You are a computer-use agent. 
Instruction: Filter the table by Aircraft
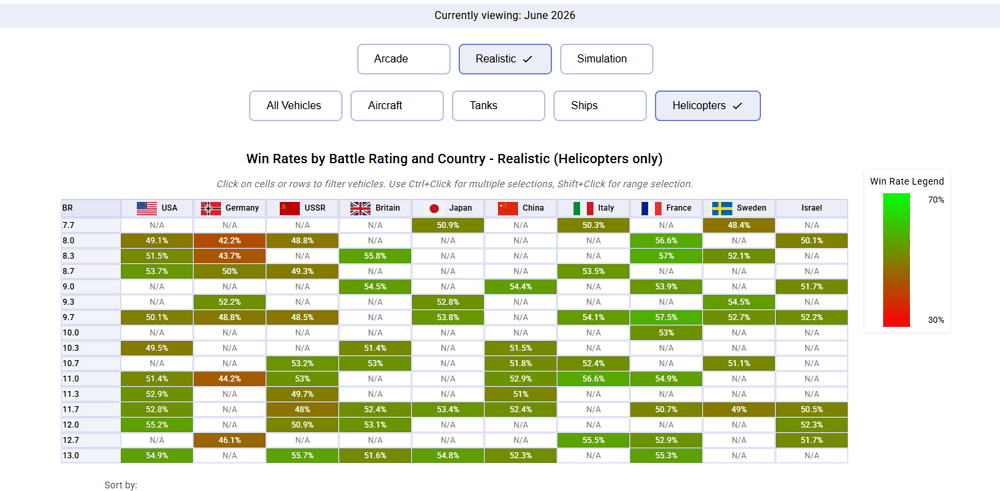click(397, 106)
